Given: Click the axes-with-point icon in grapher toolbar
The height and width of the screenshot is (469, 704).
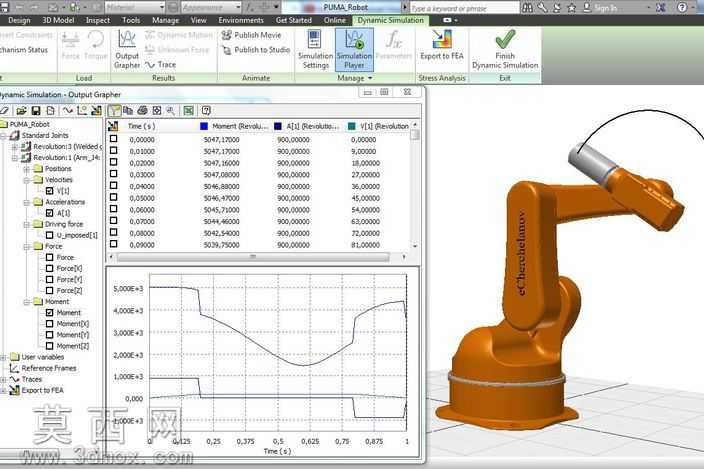Looking at the screenshot, I should pos(82,110).
